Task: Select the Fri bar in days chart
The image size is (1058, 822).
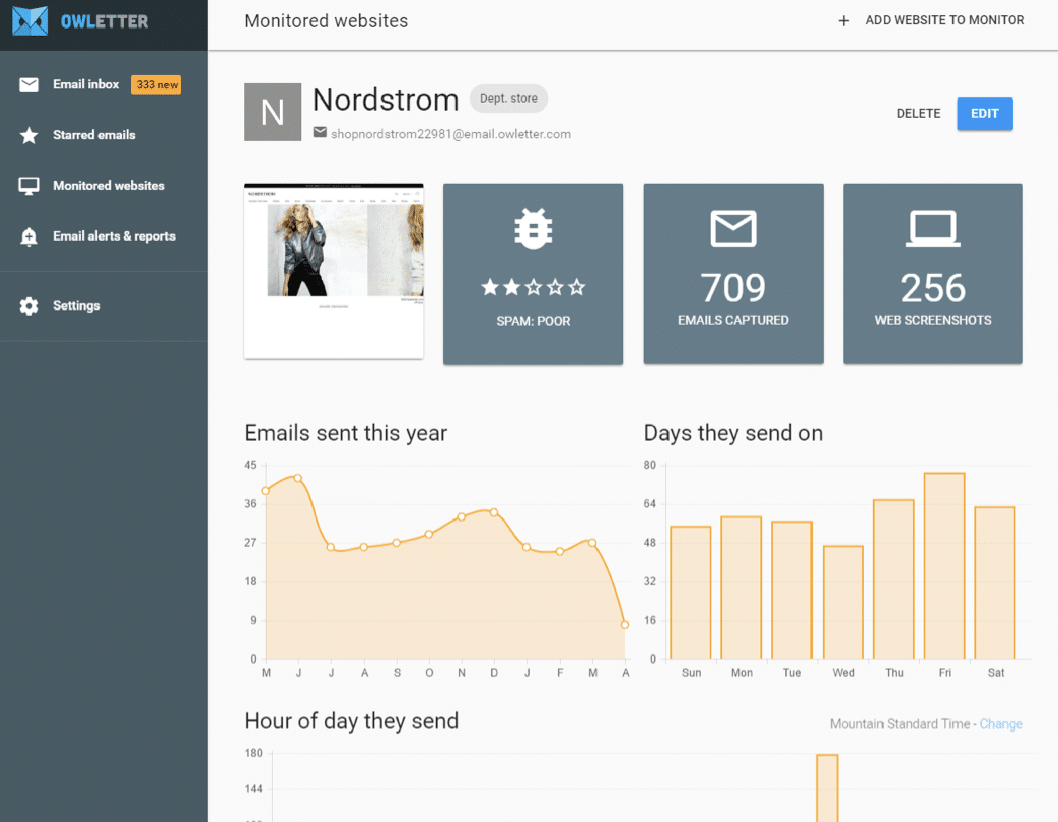Action: [944, 565]
